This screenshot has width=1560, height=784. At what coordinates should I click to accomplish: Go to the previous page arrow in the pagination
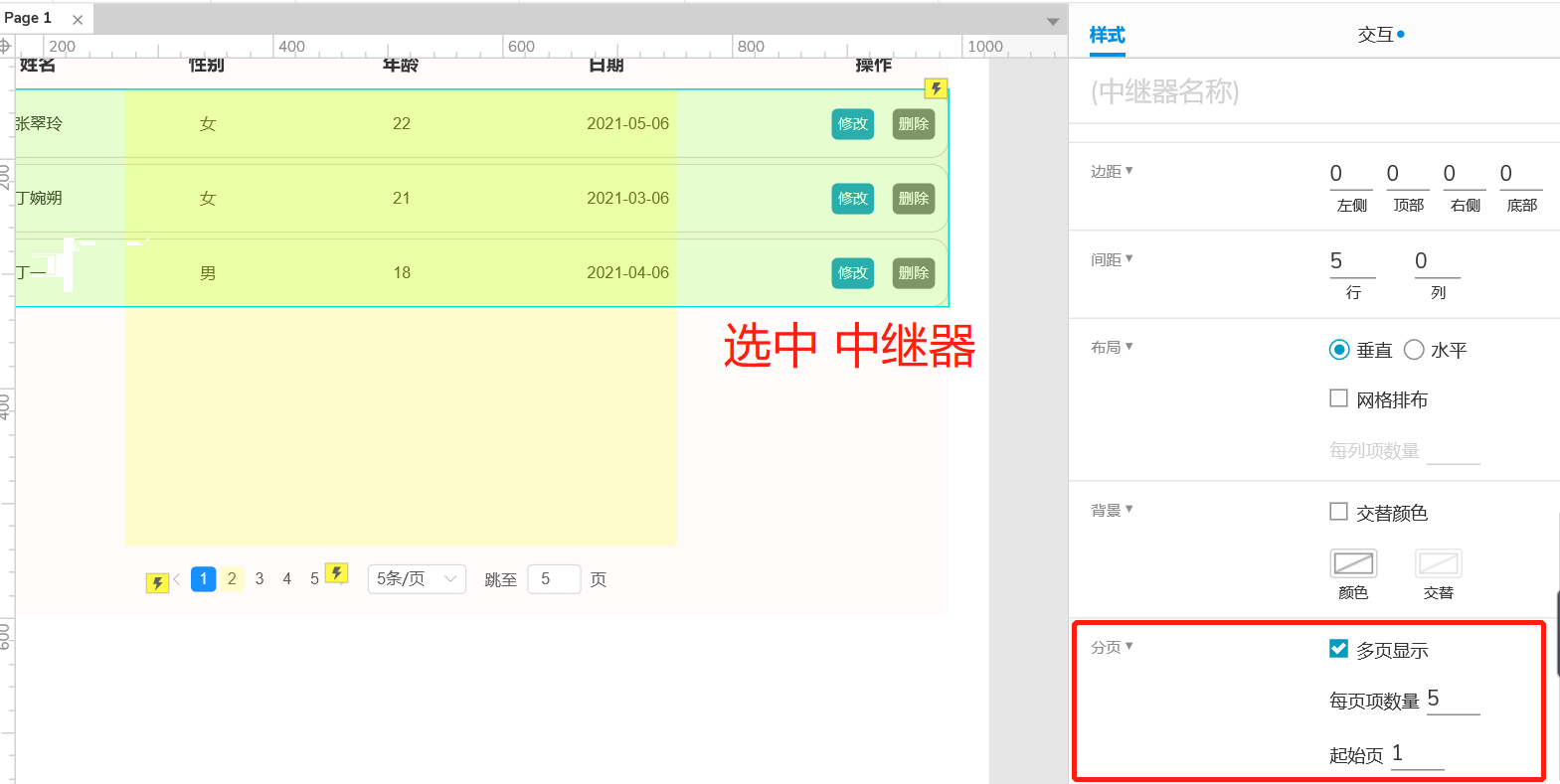(177, 579)
